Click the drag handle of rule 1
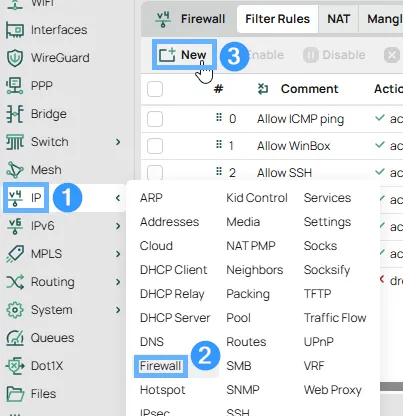The height and width of the screenshot is (416, 403). 219,144
